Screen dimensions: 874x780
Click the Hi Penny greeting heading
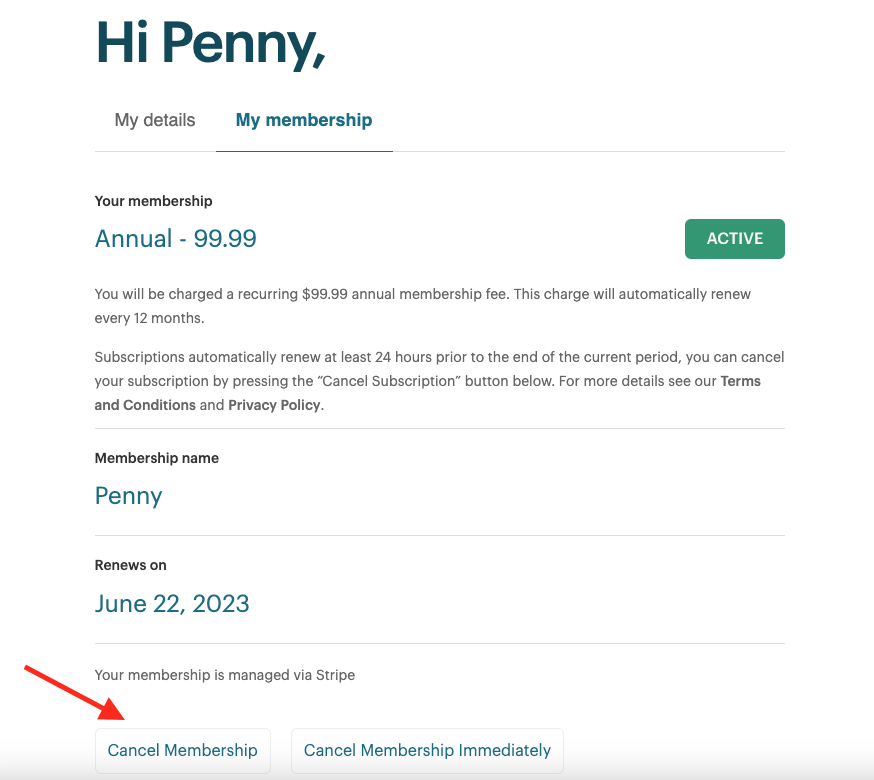[x=211, y=43]
